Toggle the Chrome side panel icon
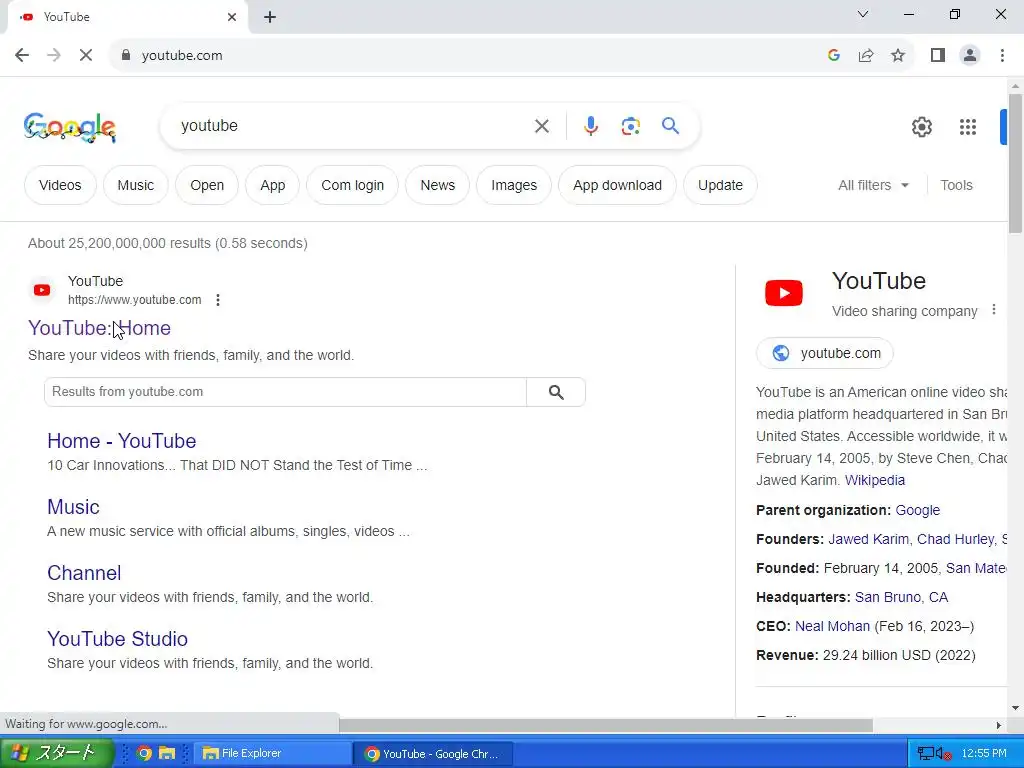Viewport: 1024px width, 768px height. (938, 56)
